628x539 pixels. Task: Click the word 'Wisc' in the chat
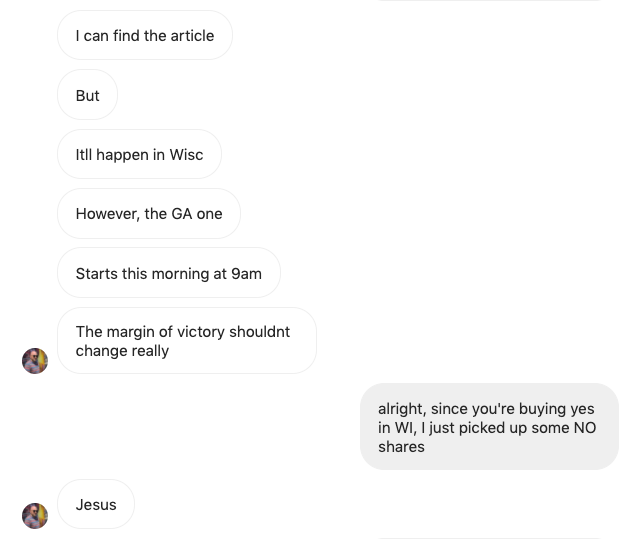pos(186,155)
